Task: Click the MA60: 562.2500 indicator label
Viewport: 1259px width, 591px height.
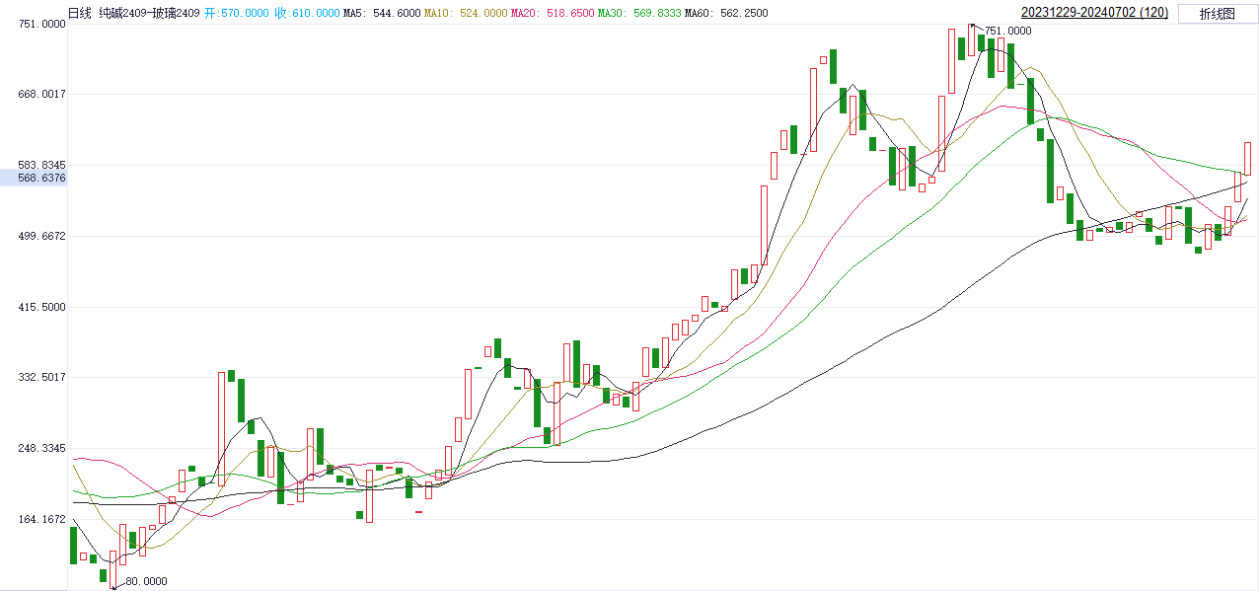Action: coord(726,13)
